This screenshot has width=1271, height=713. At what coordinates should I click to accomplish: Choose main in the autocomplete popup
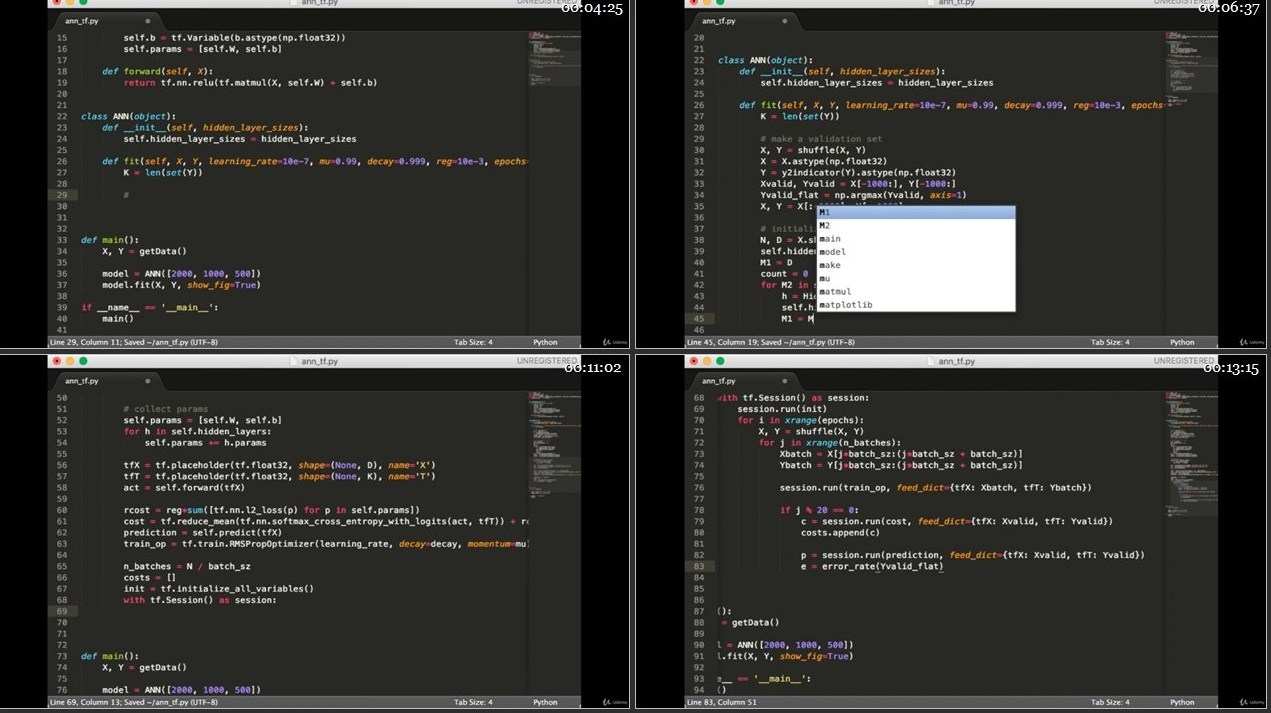(915, 239)
